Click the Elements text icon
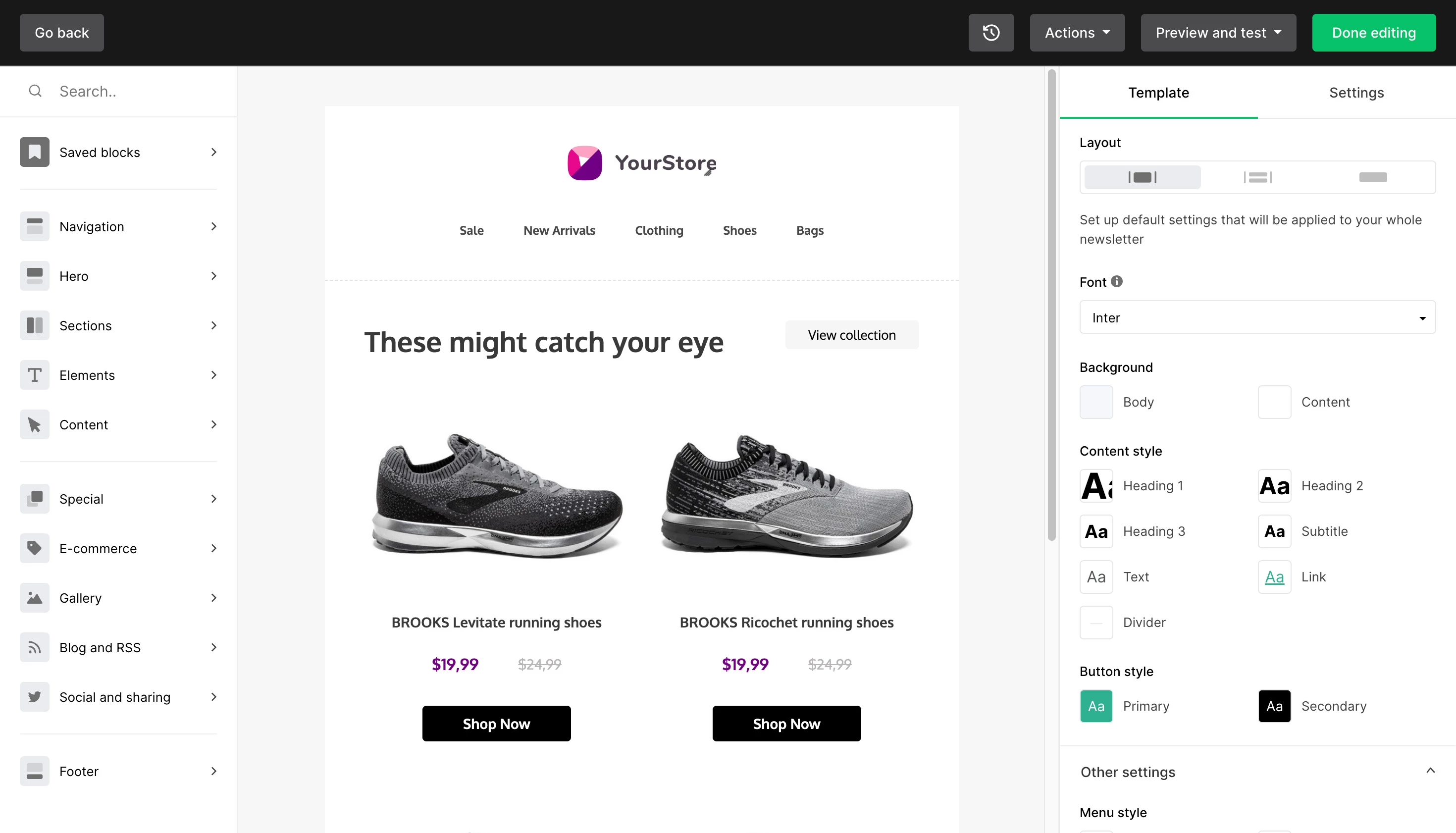Image resolution: width=1456 pixels, height=833 pixels. click(x=34, y=375)
